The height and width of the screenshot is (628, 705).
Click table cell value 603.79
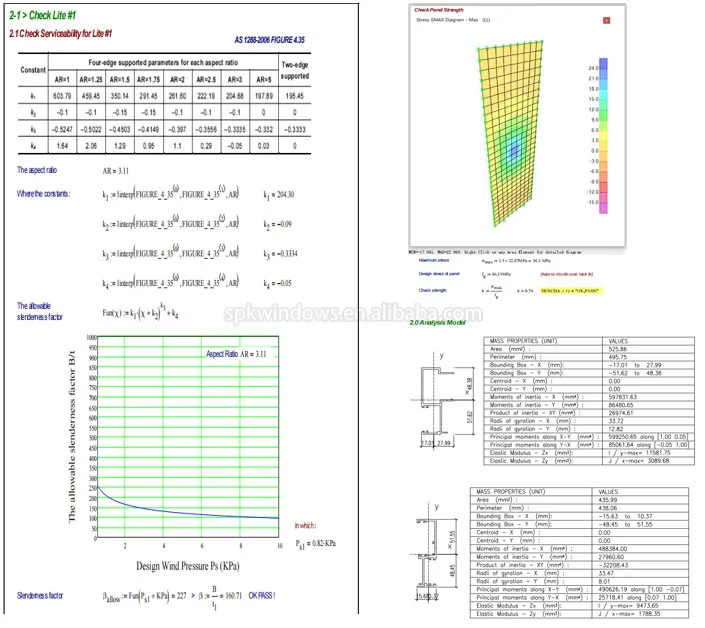pyautogui.click(x=62, y=96)
